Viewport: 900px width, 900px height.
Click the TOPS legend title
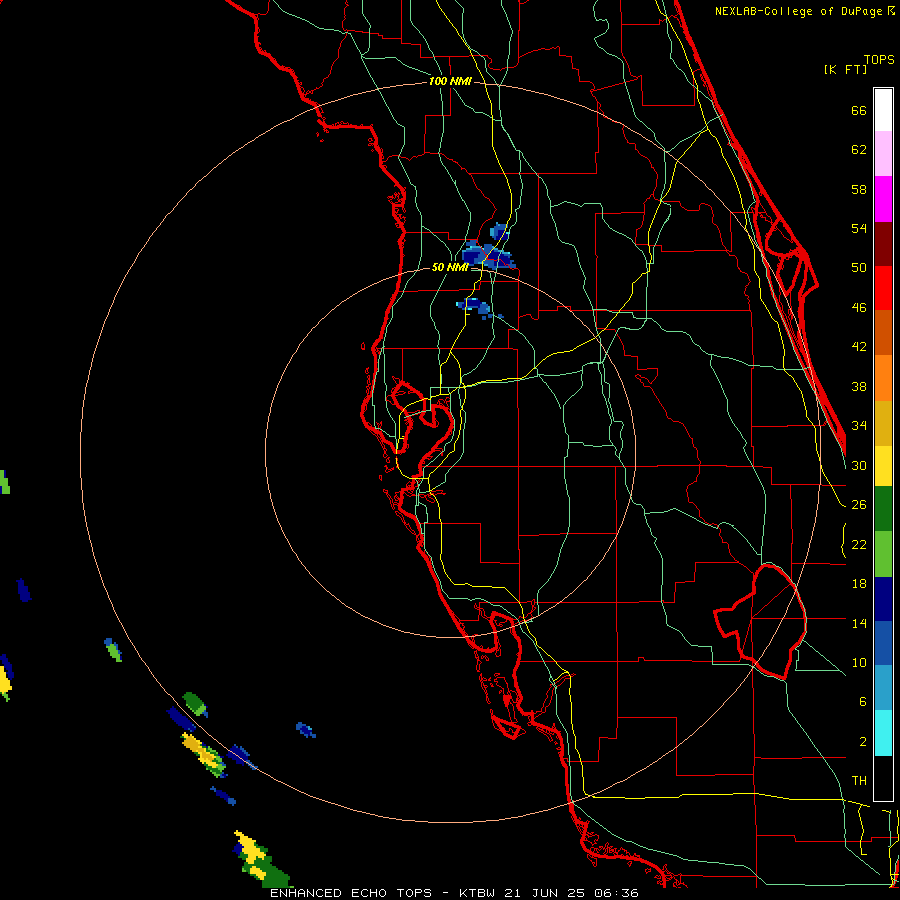coord(879,59)
